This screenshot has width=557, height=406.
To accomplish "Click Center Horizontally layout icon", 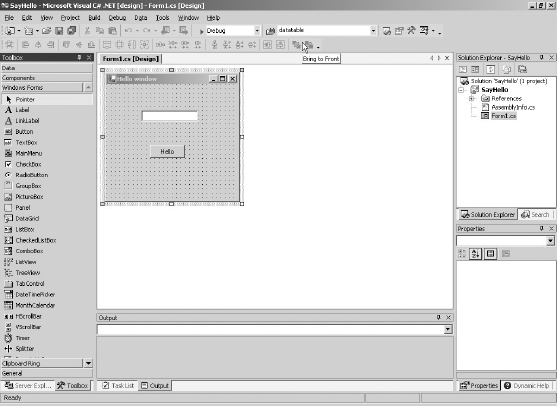I will [267, 45].
